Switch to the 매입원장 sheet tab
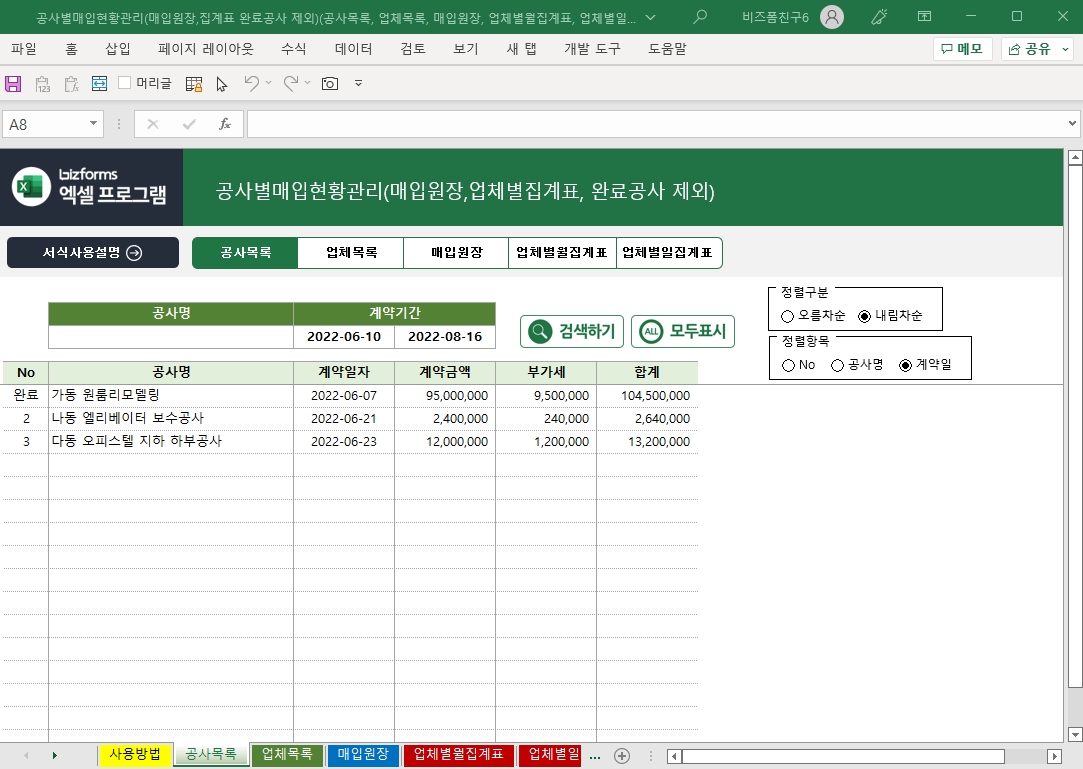The height and width of the screenshot is (769, 1083). (x=363, y=755)
